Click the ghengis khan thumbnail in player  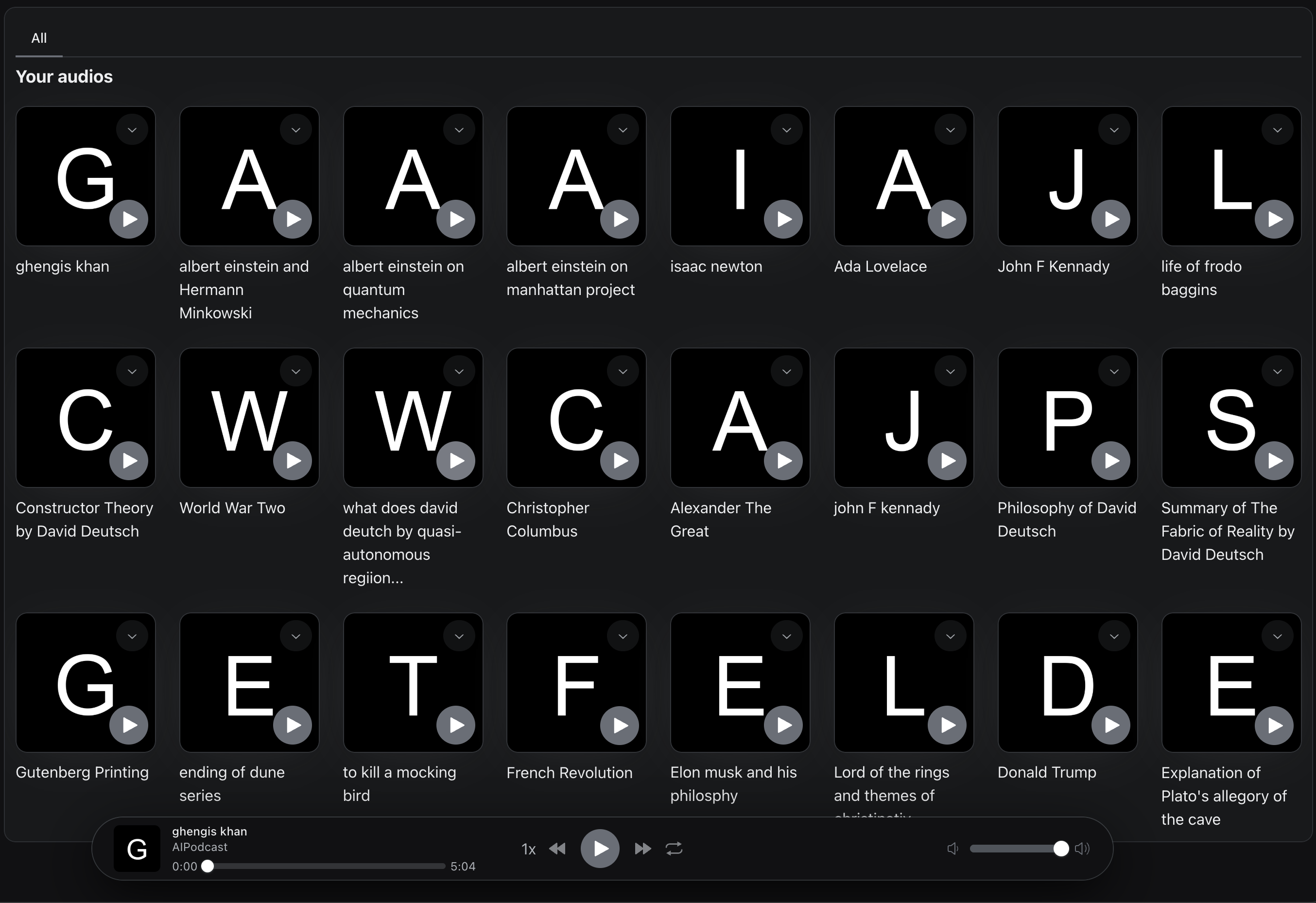[137, 849]
